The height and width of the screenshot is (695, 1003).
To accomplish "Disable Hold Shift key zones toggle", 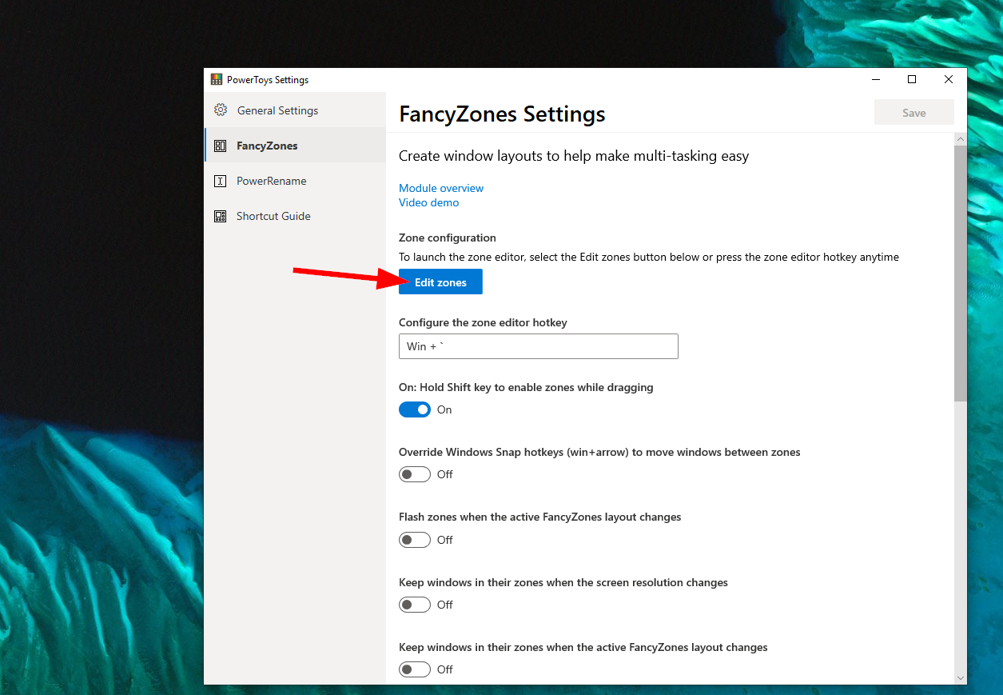I will [x=415, y=410].
